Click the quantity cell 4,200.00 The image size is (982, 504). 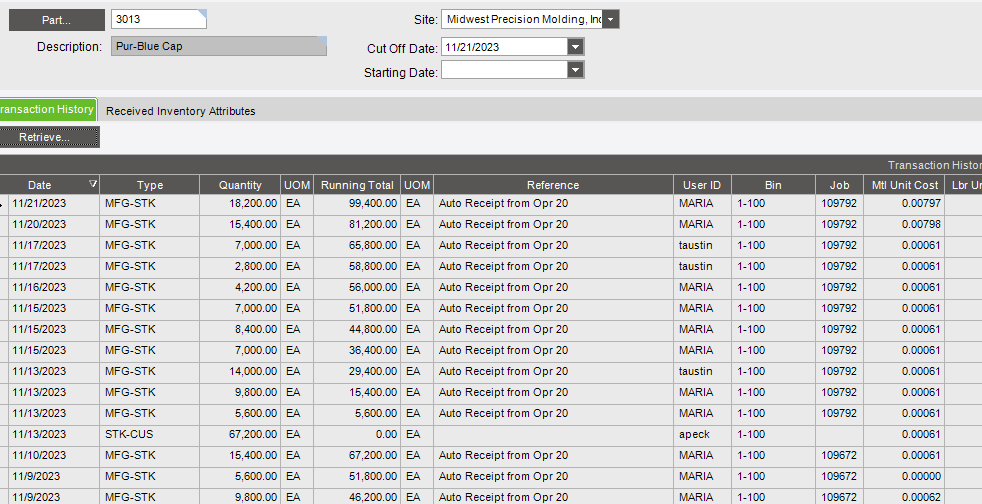tap(240, 287)
